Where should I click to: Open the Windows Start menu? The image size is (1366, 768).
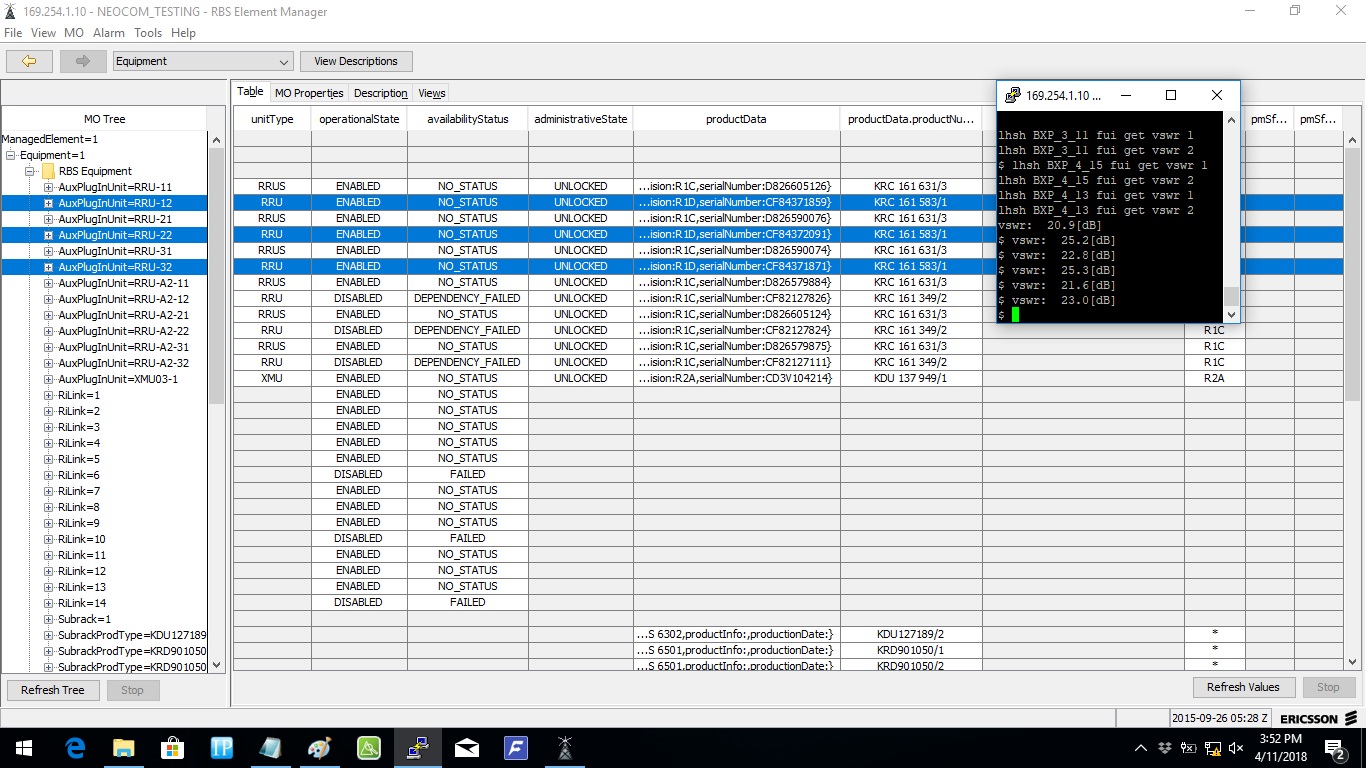coord(23,747)
